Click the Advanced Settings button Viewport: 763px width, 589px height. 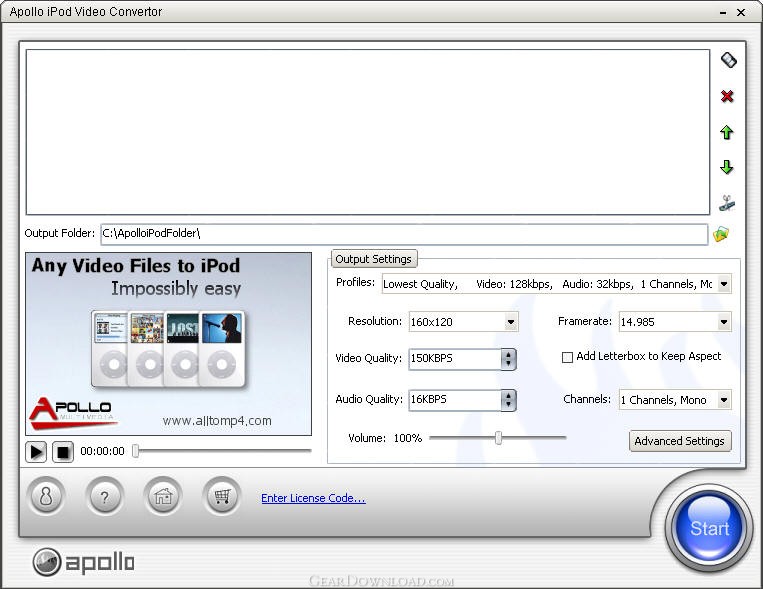click(x=680, y=441)
